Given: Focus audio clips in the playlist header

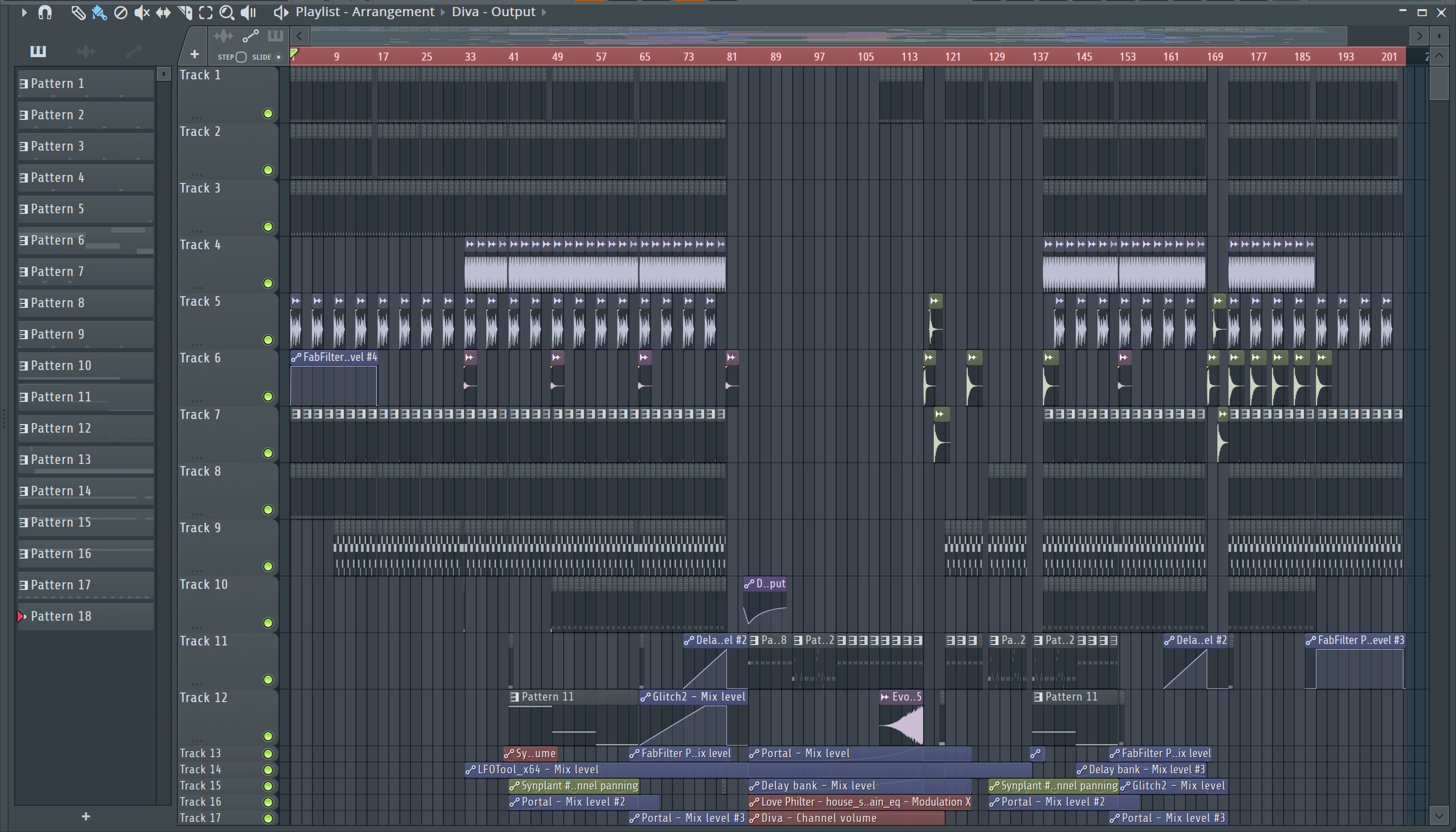Looking at the screenshot, I should coord(223,36).
